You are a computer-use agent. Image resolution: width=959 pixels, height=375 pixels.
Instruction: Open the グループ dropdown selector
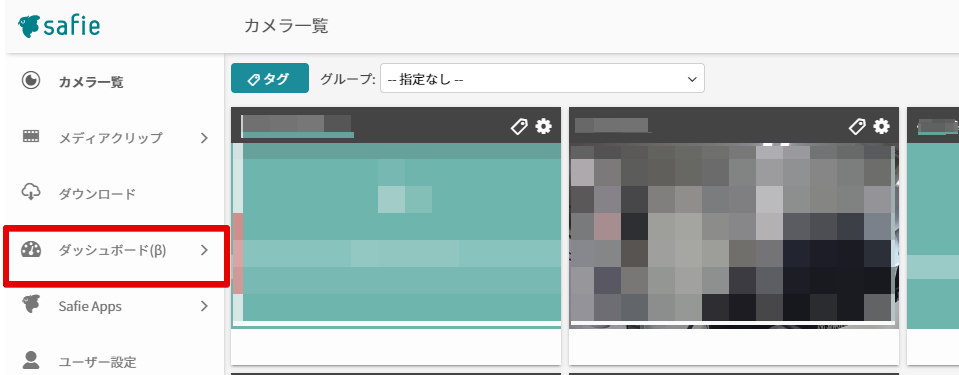(x=542, y=78)
